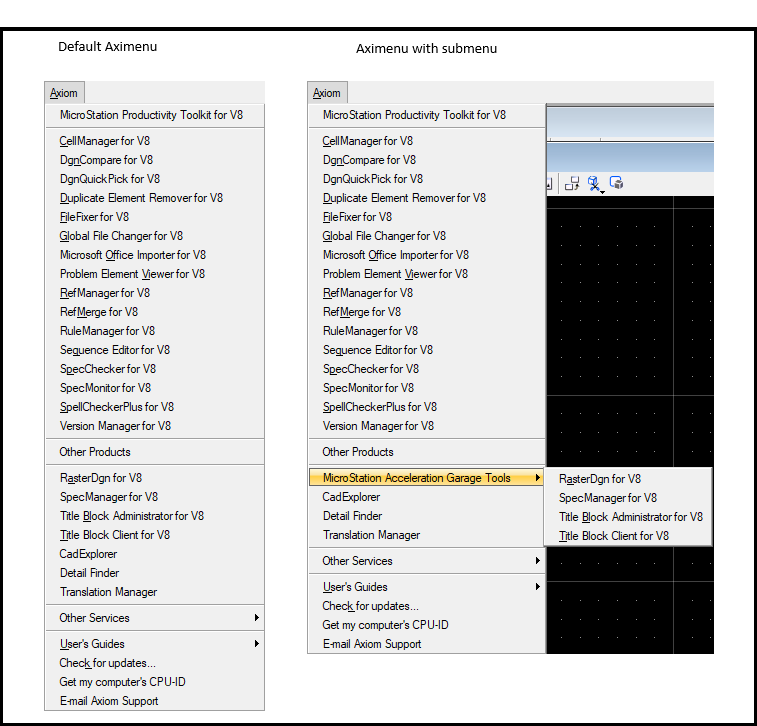
Task: Click the copy view windows toolbar icon
Action: pos(572,183)
